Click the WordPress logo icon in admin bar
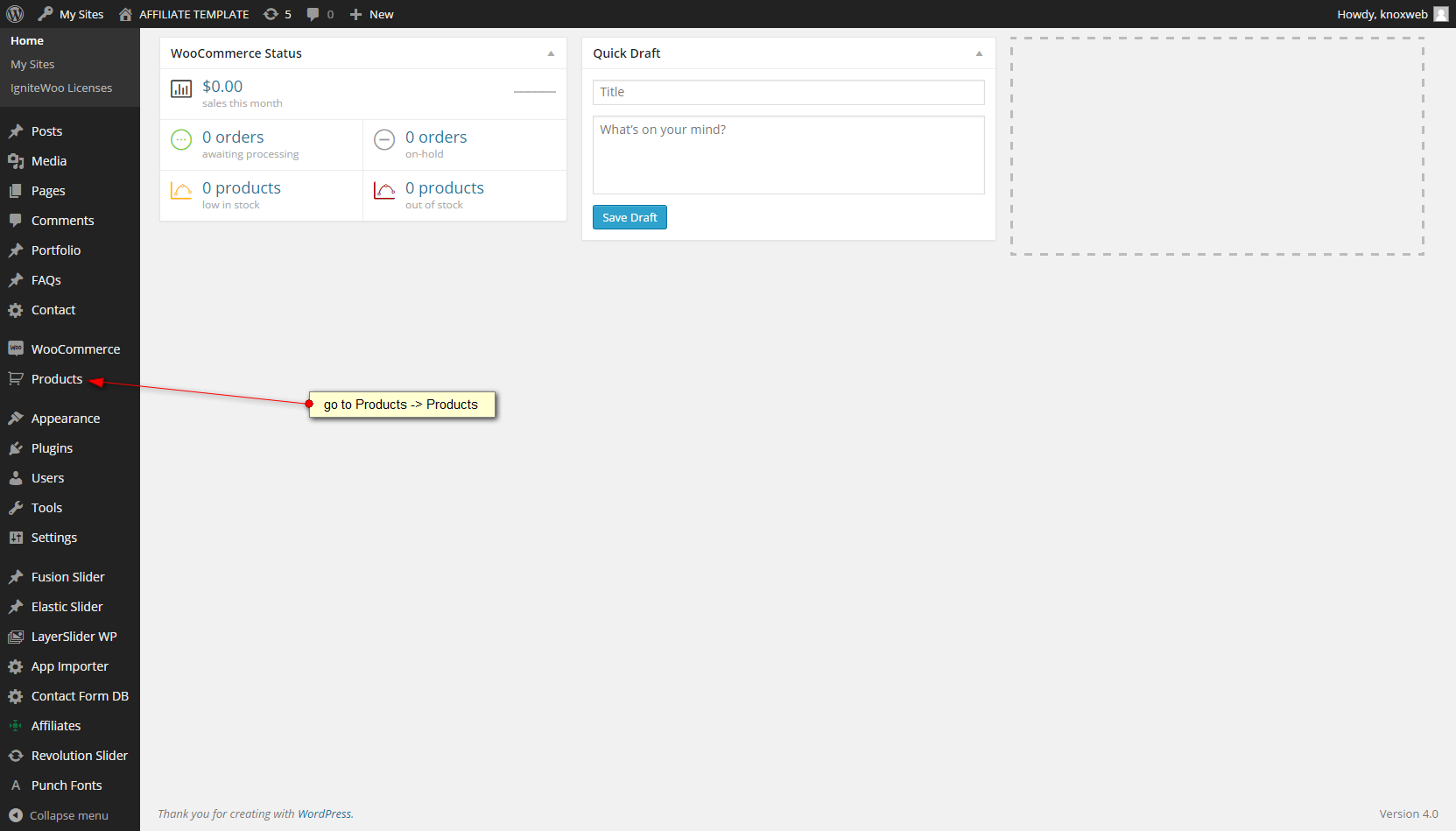The image size is (1456, 831). point(15,14)
